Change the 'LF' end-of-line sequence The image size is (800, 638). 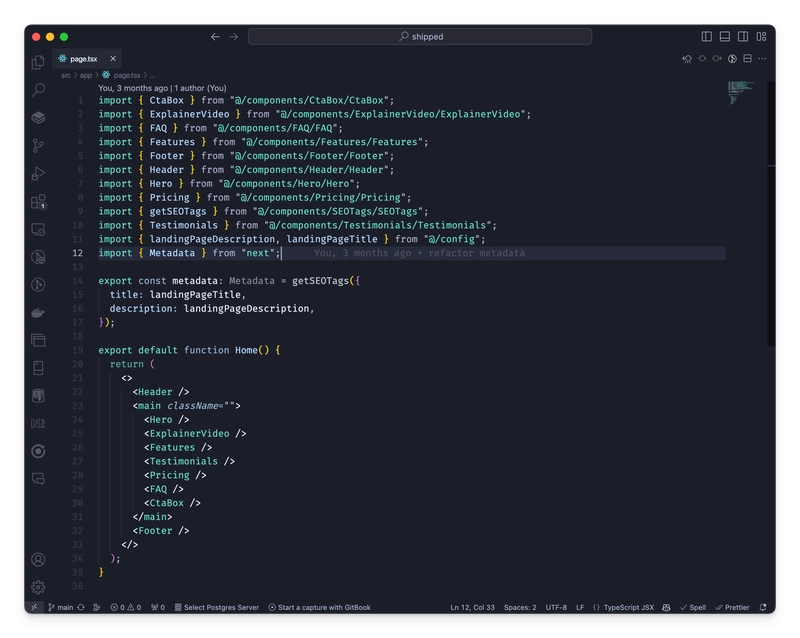[x=580, y=607]
